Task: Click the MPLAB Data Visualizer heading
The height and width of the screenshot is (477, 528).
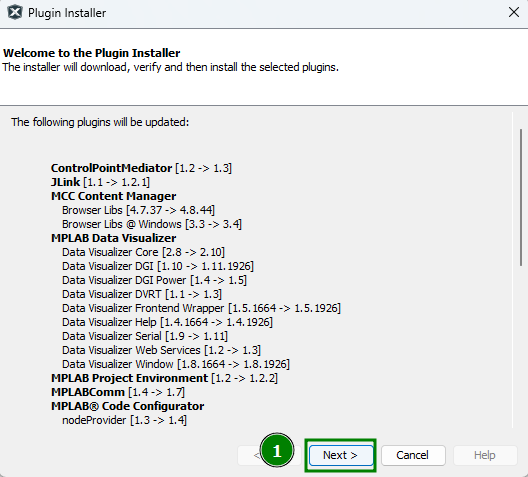Action: [113, 238]
